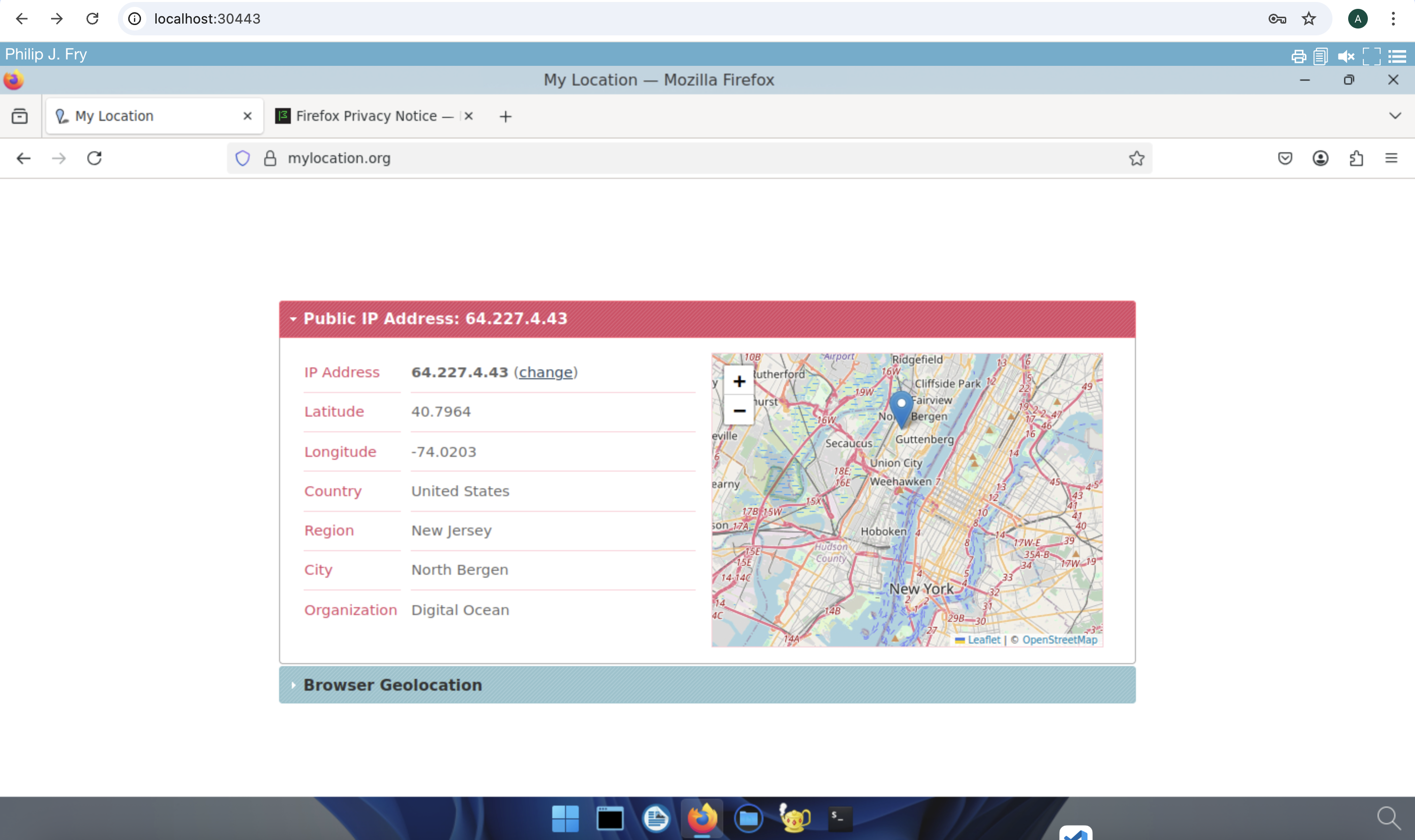Toggle fullscreen mode in session toolbar
Image resolution: width=1415 pixels, height=840 pixels.
[1371, 56]
